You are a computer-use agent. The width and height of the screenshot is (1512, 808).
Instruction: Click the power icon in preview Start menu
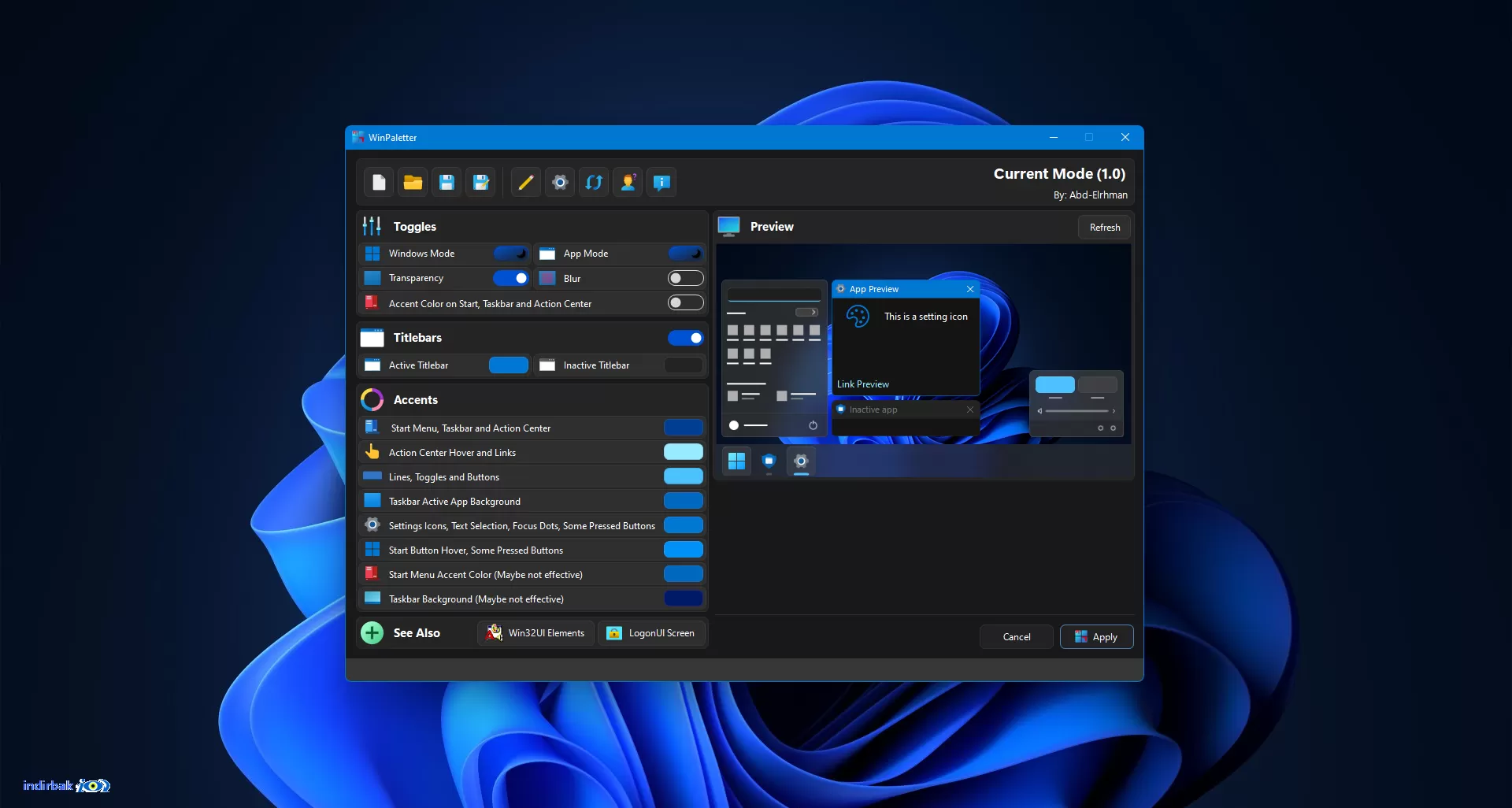[813, 425]
